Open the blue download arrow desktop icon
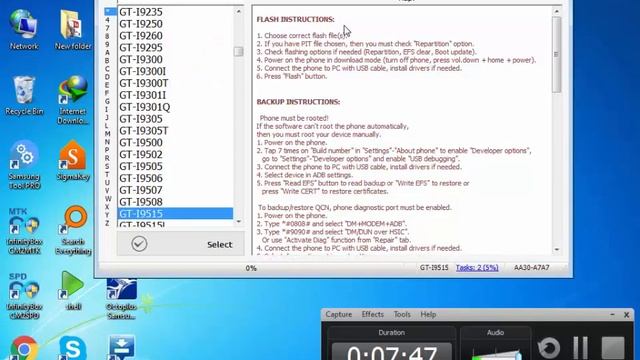640x360 pixels. click(x=121, y=348)
